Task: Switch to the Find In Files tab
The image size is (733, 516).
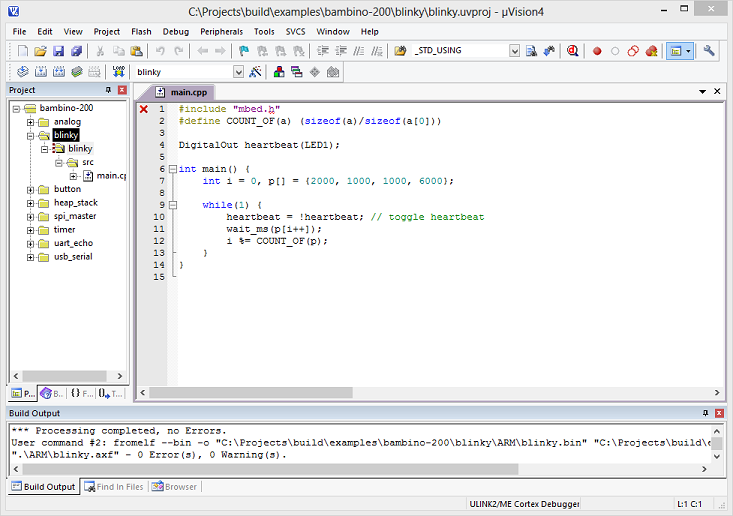Action: (114, 487)
